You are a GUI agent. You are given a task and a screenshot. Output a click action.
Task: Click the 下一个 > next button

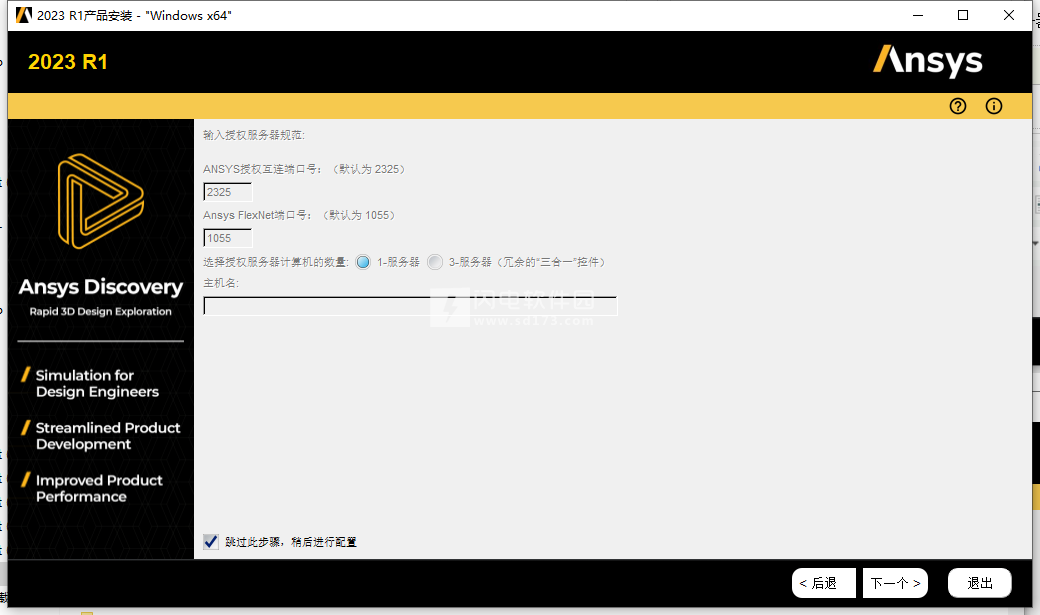tap(895, 583)
